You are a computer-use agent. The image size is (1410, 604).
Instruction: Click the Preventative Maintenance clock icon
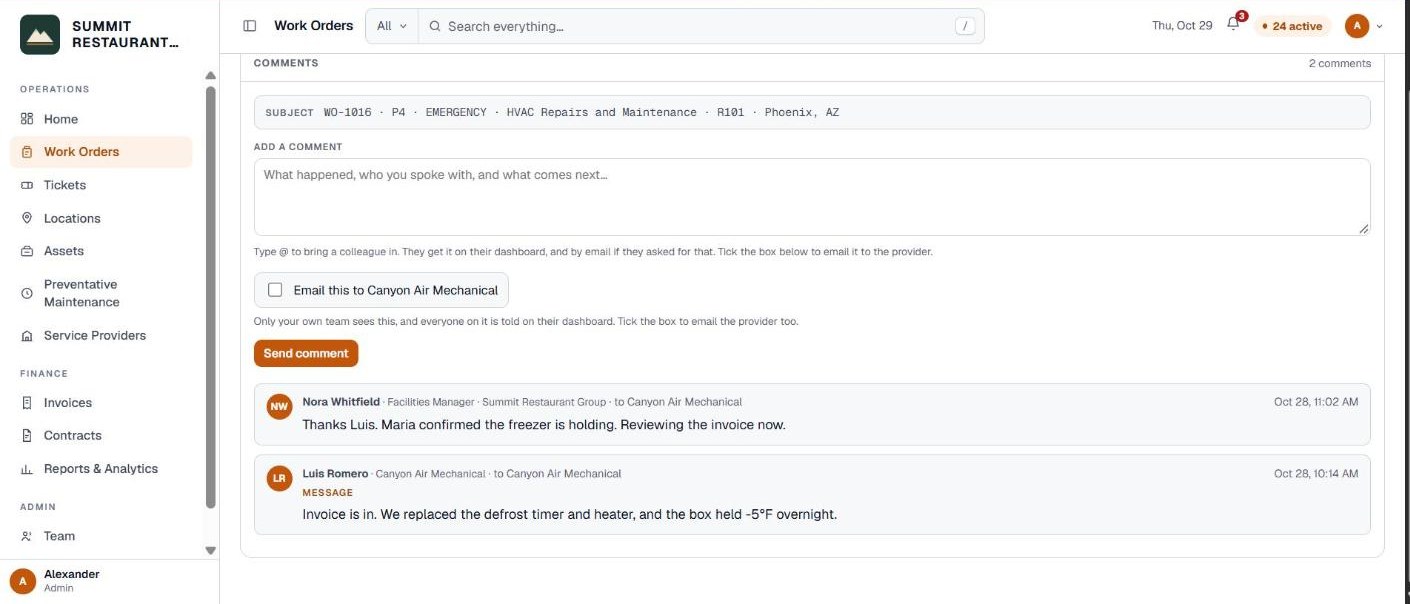27,293
